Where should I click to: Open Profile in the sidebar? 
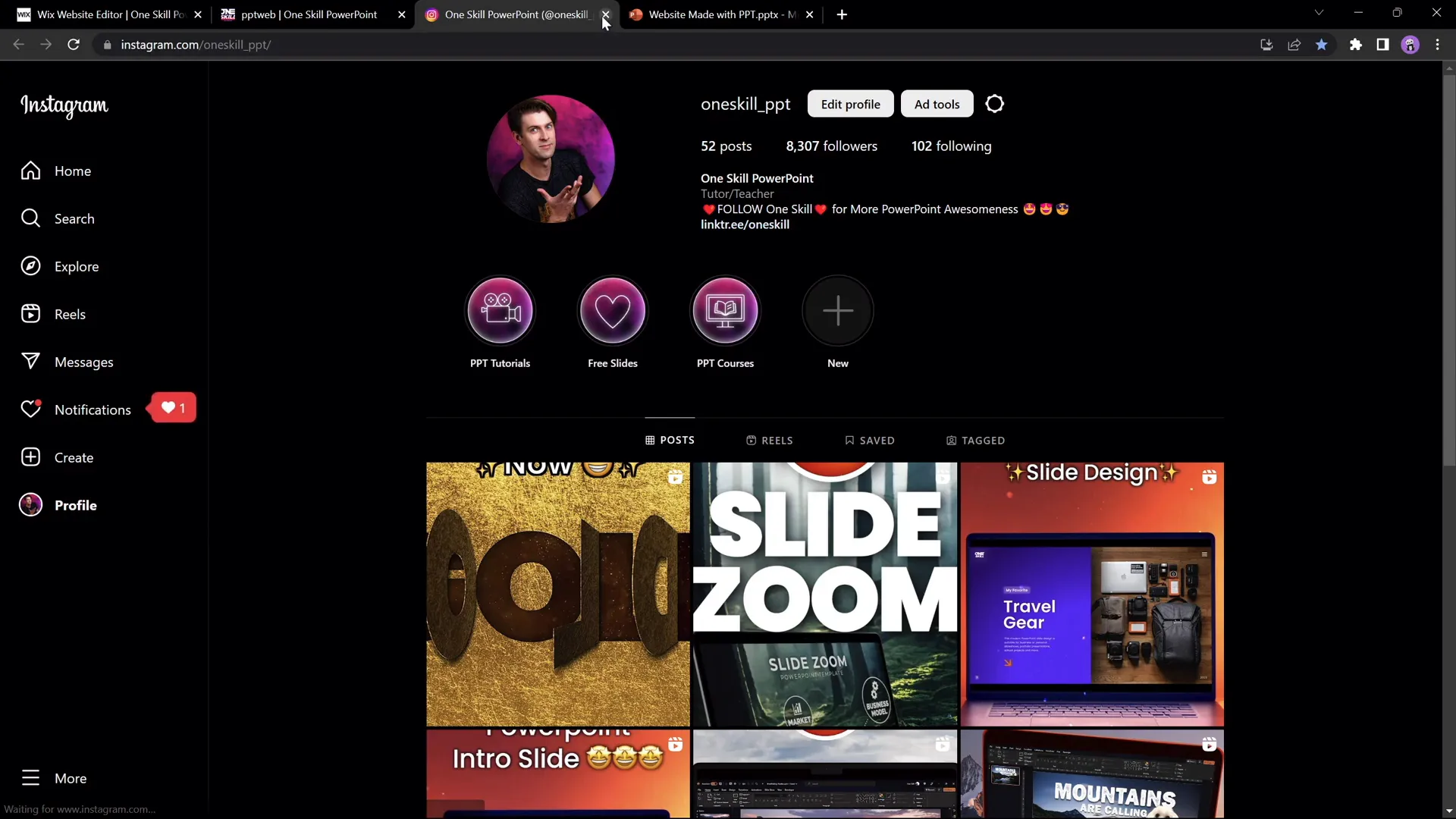(x=58, y=506)
